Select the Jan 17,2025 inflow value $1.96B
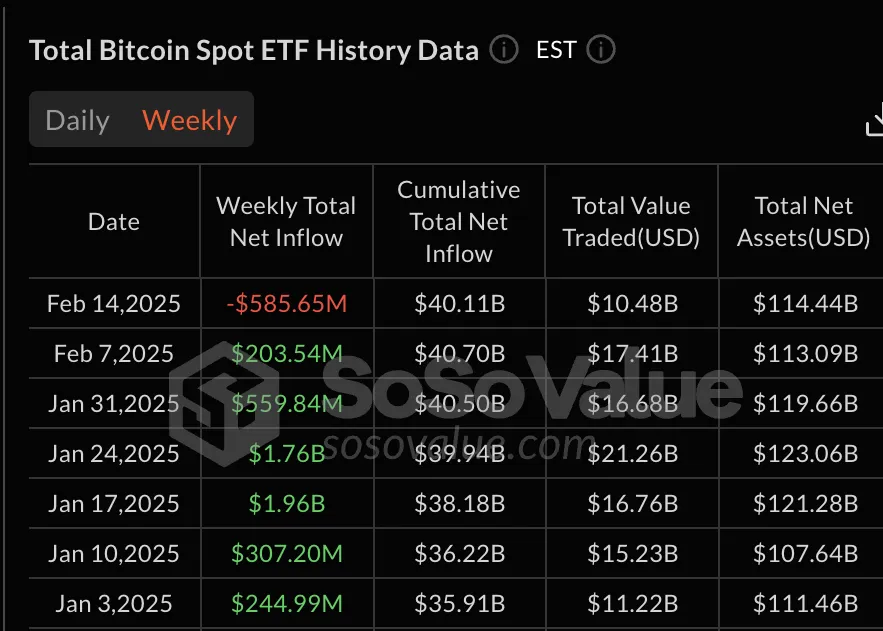883x631 pixels. point(286,503)
